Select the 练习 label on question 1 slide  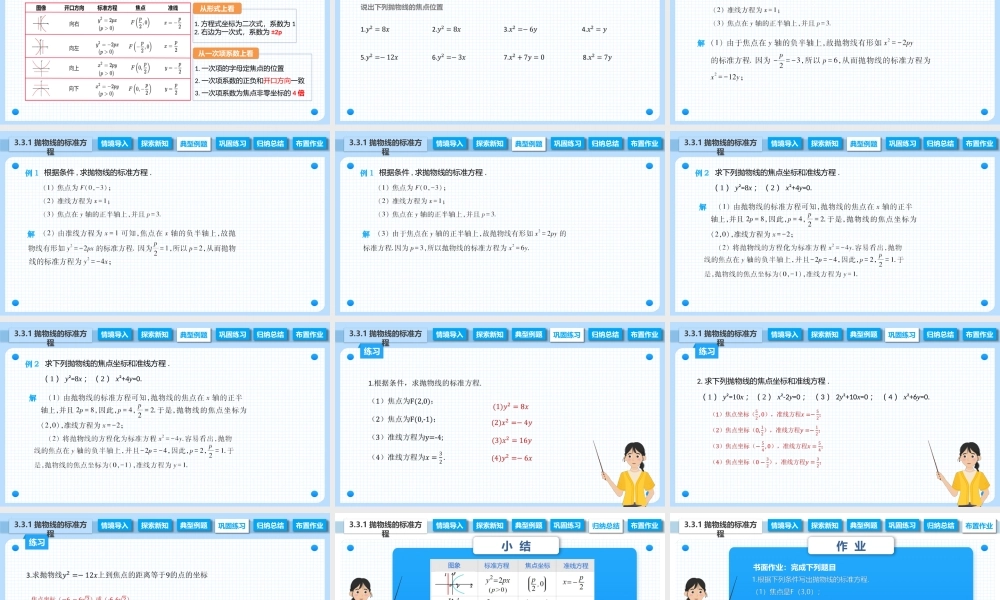tap(372, 351)
